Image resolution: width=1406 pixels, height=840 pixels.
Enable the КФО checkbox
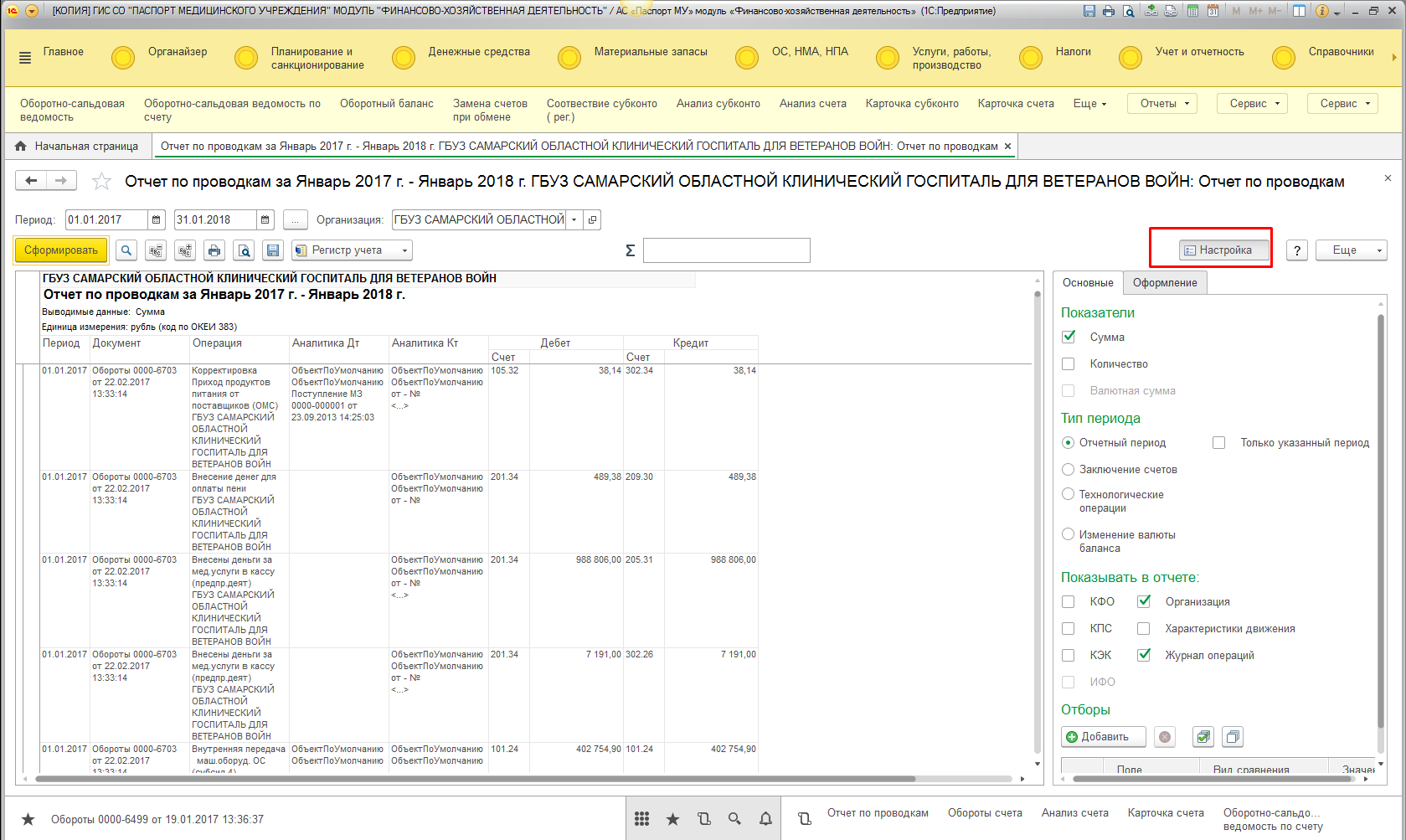(1069, 601)
